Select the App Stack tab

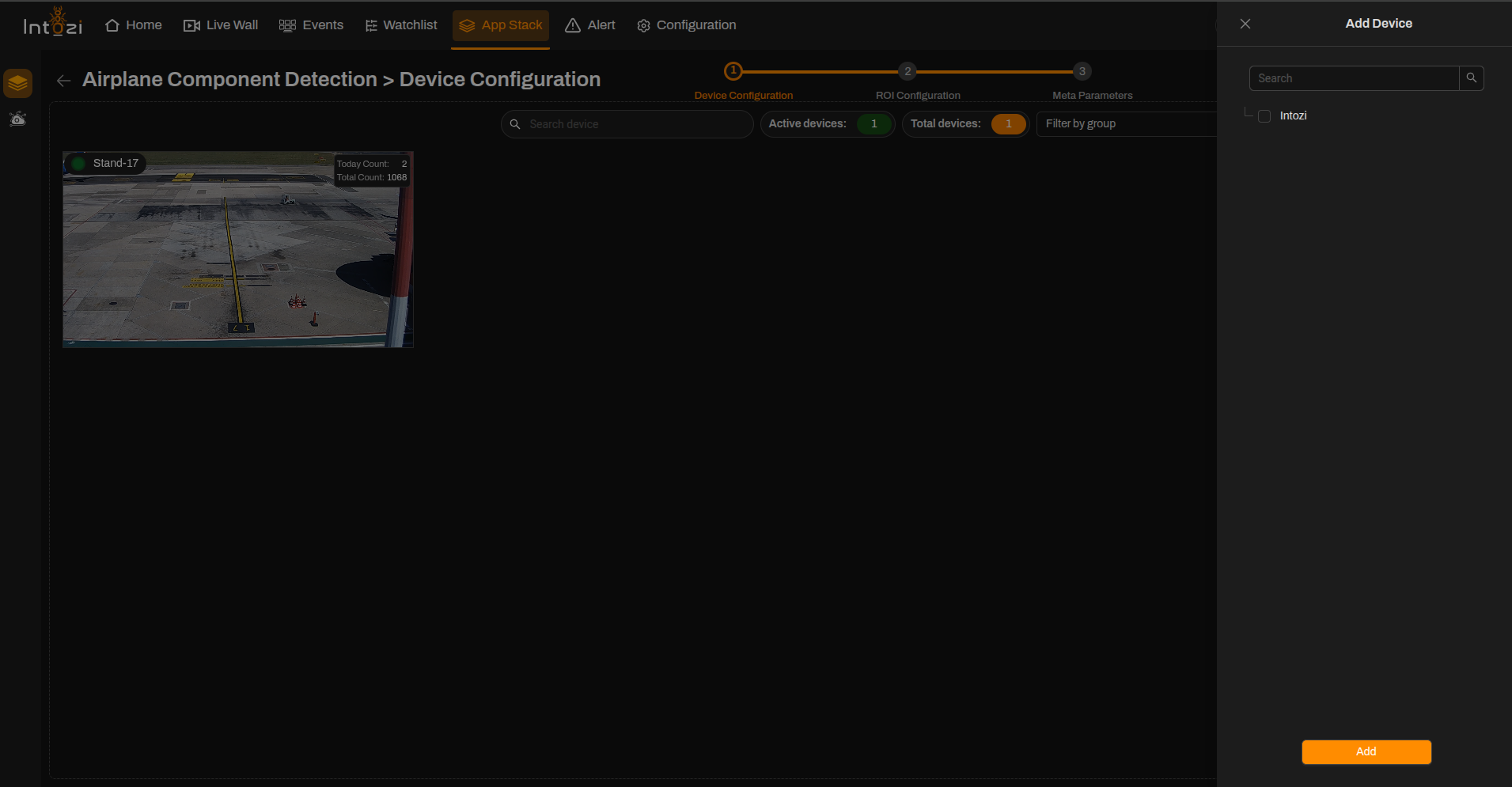tap(501, 25)
